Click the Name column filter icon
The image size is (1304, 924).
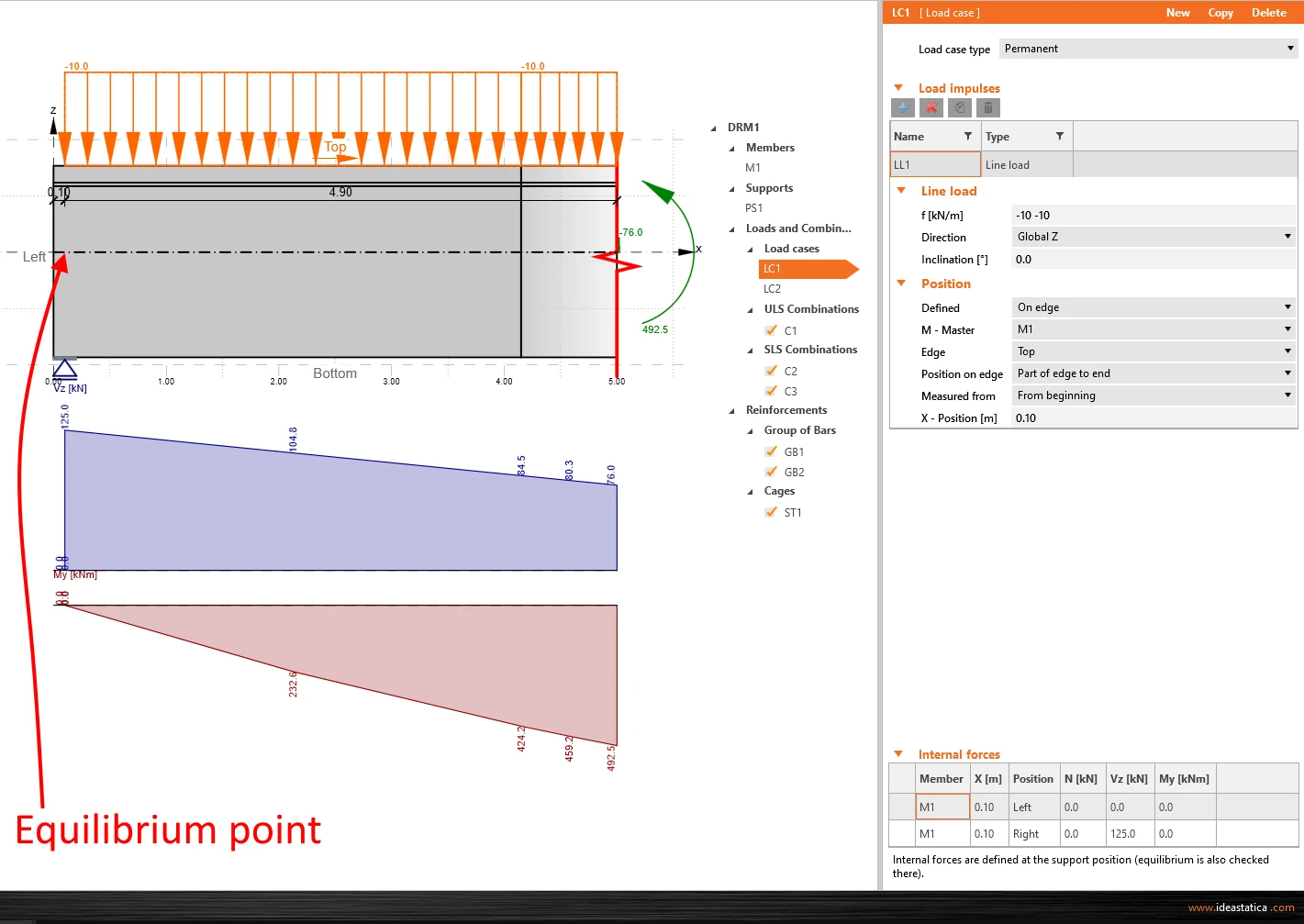point(967,136)
